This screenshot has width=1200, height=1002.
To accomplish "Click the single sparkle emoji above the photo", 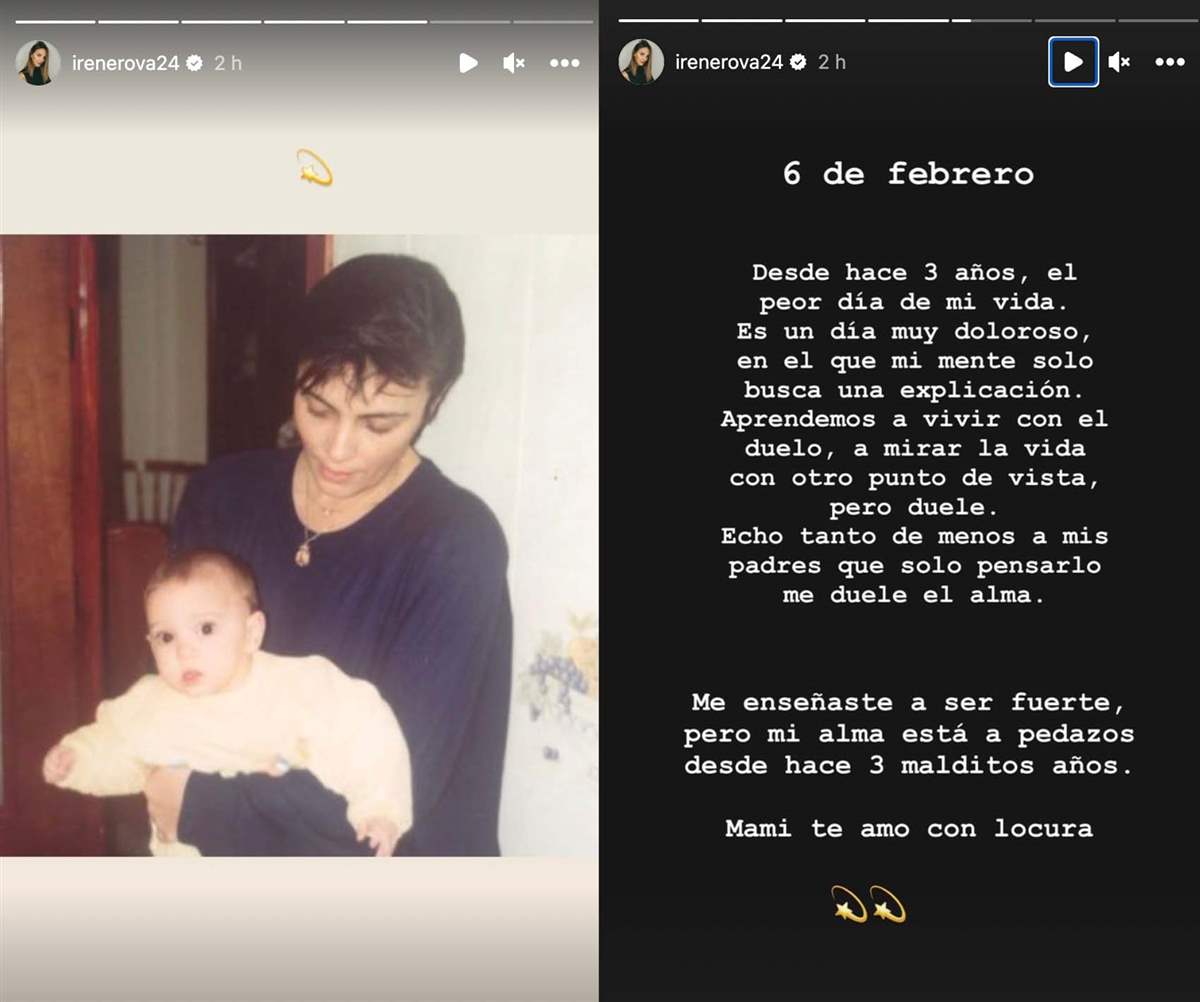I will click(315, 168).
